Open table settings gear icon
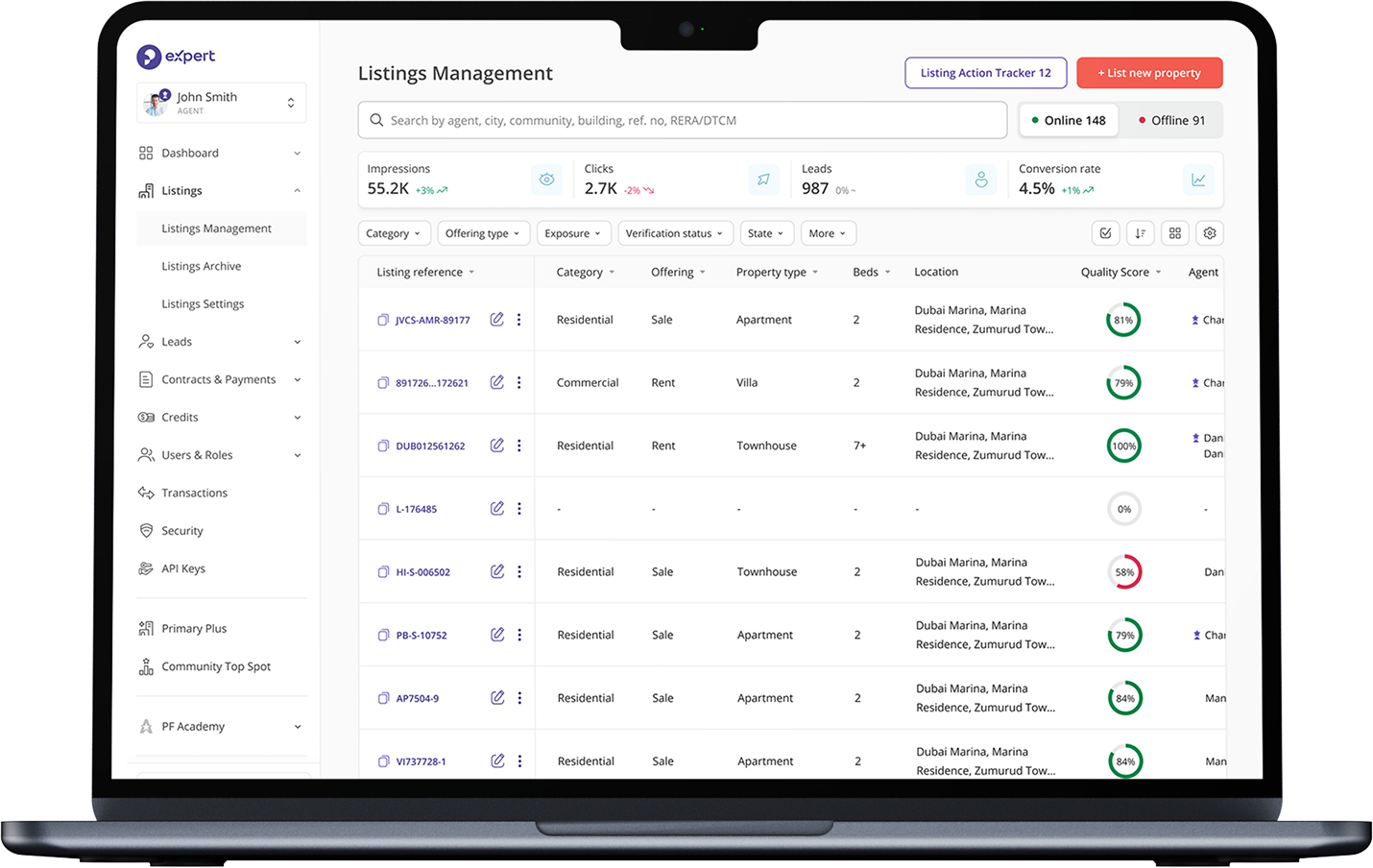The image size is (1373, 868). pyautogui.click(x=1209, y=233)
